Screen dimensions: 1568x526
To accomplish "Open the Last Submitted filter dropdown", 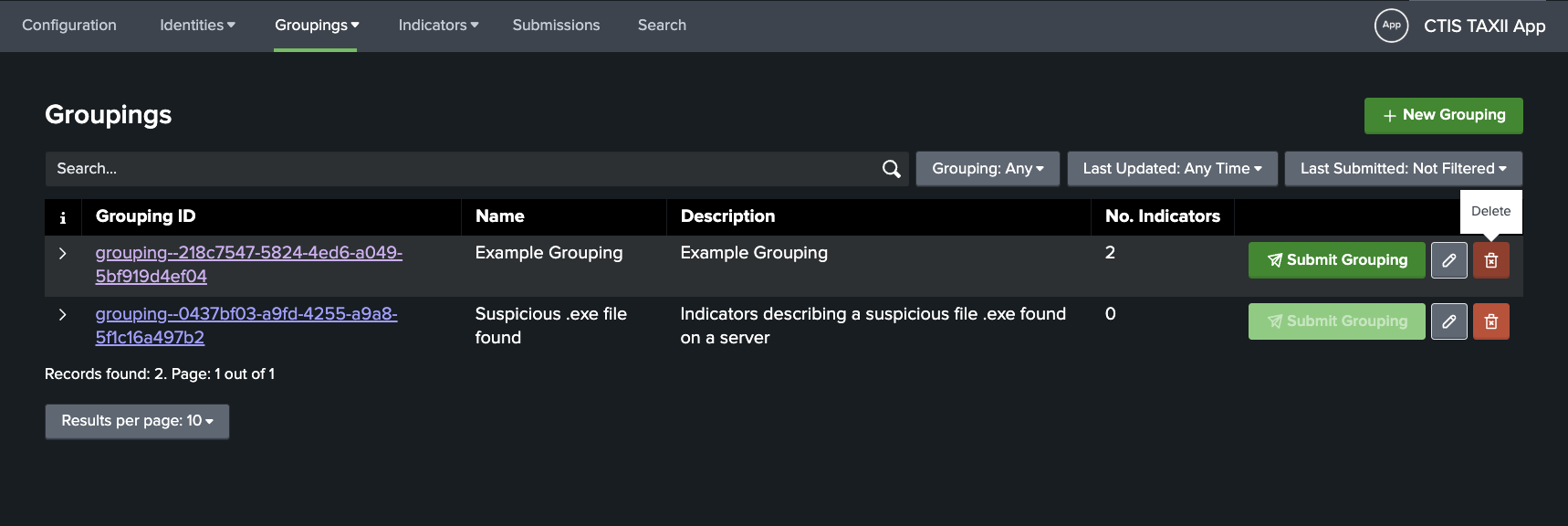I will point(1403,169).
